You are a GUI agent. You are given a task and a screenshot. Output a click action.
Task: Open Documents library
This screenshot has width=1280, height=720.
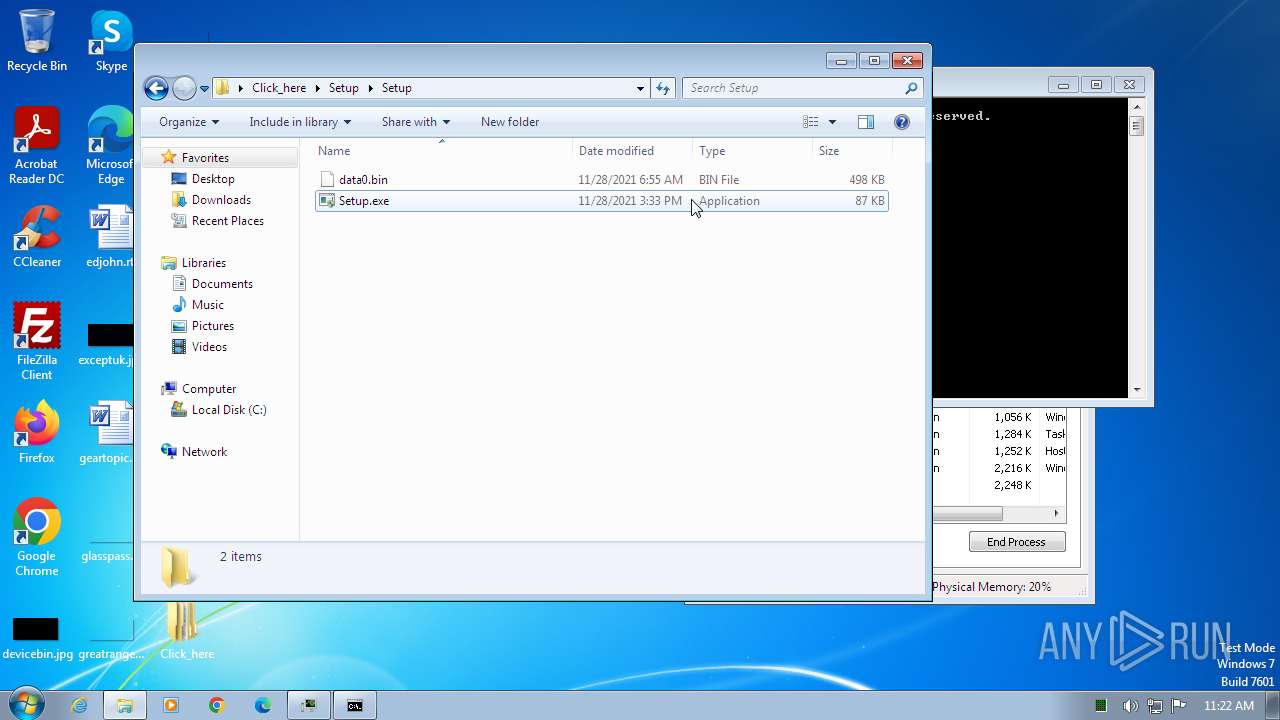click(x=222, y=284)
